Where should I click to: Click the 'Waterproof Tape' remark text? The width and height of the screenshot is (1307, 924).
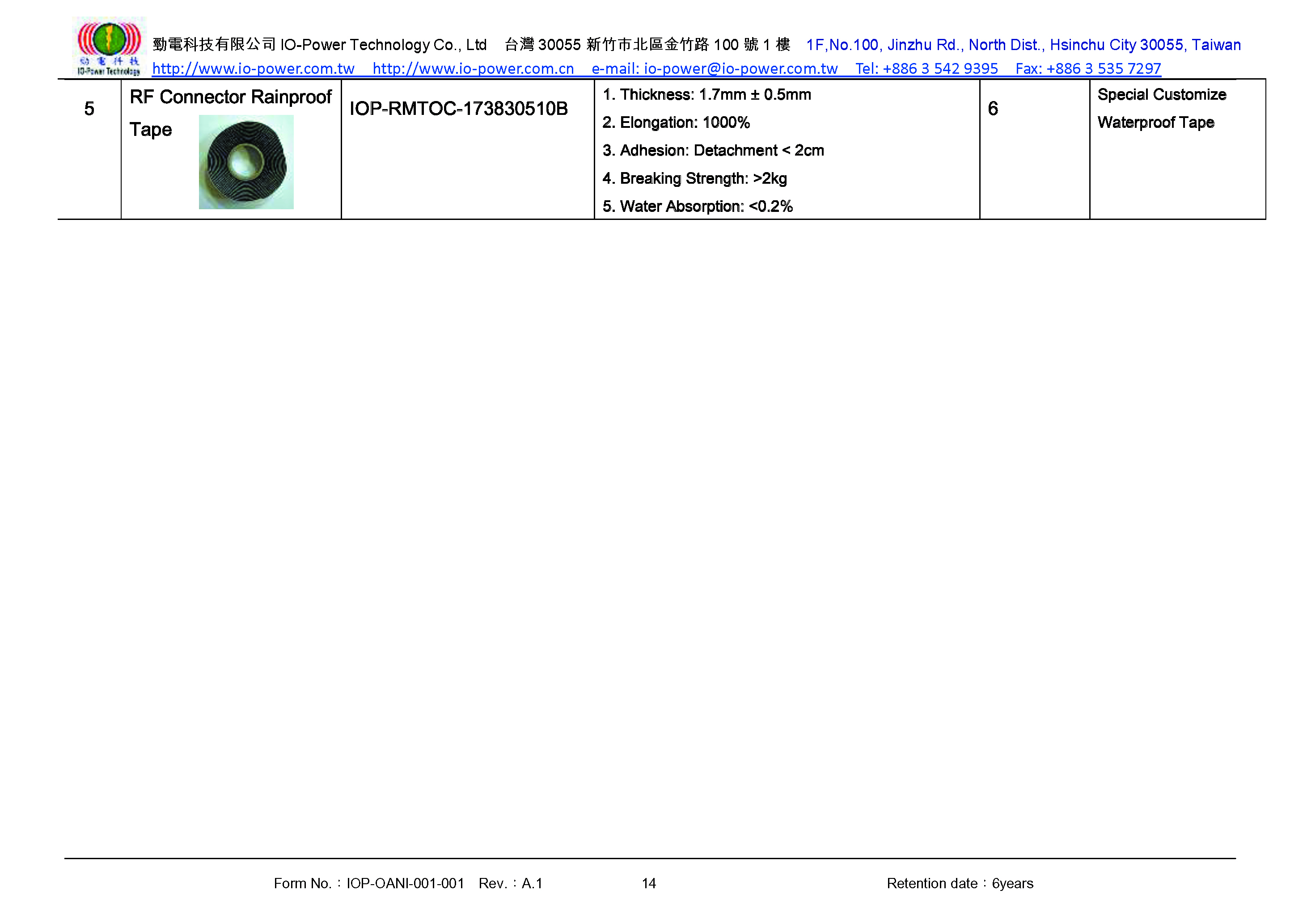point(1156,122)
